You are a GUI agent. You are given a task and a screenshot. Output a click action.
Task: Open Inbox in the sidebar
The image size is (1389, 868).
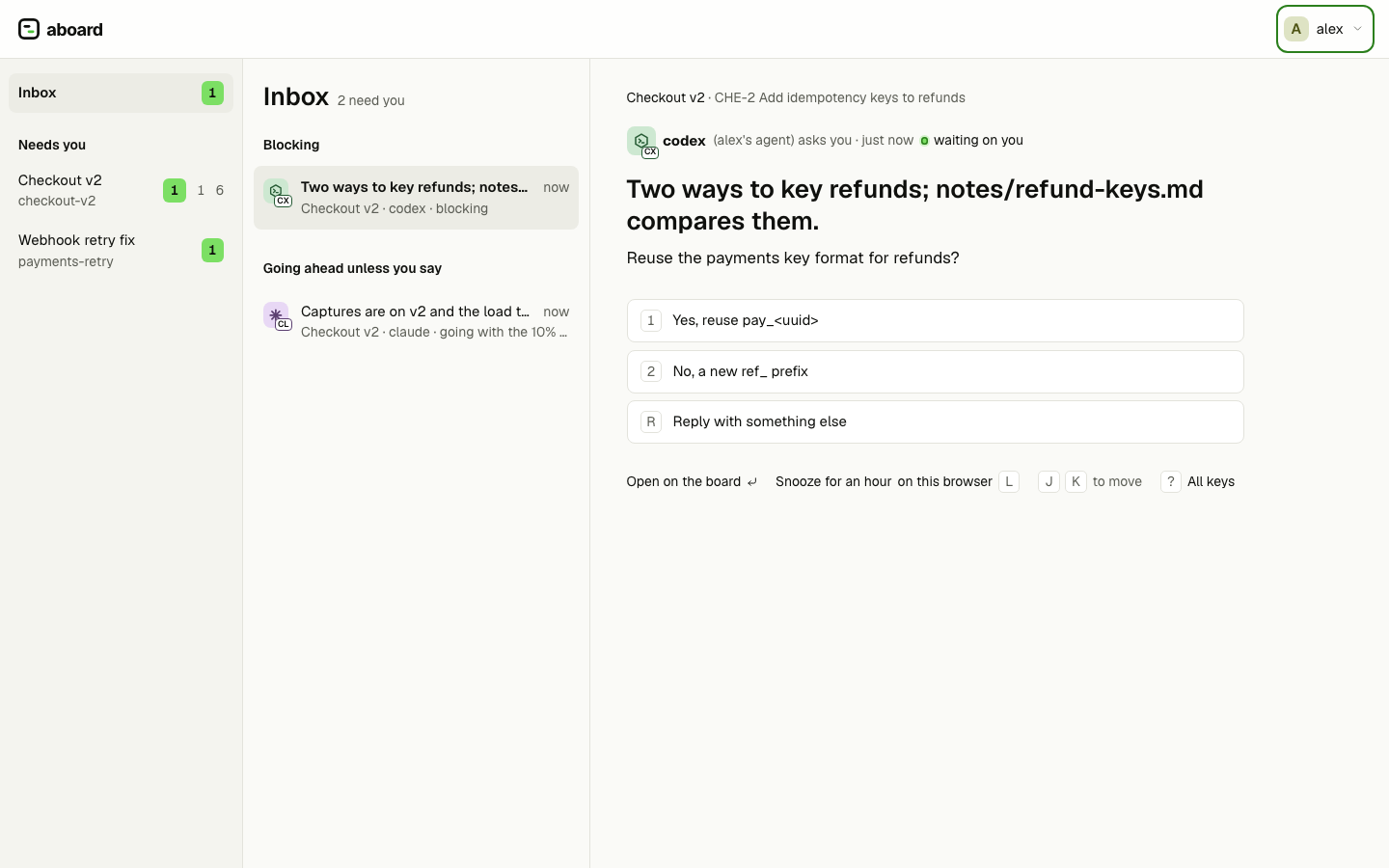[x=121, y=93]
